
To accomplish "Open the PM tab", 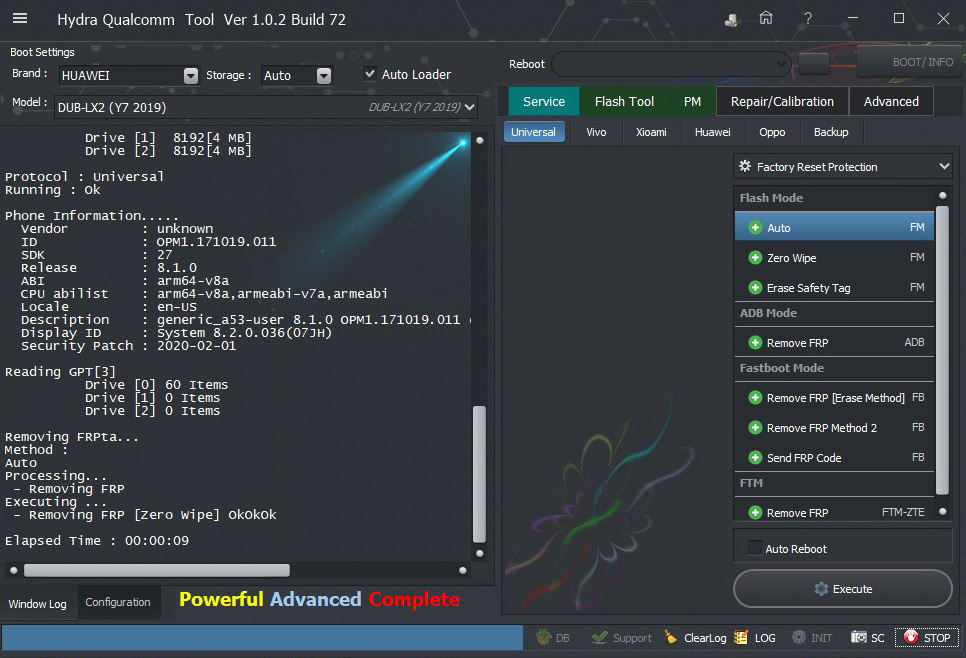I will 692,101.
